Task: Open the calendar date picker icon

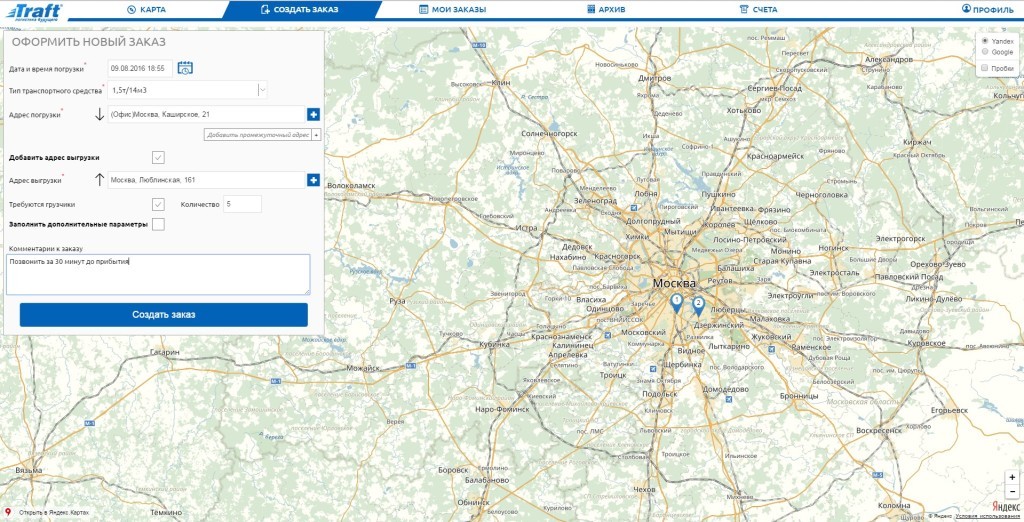Action: coord(185,68)
